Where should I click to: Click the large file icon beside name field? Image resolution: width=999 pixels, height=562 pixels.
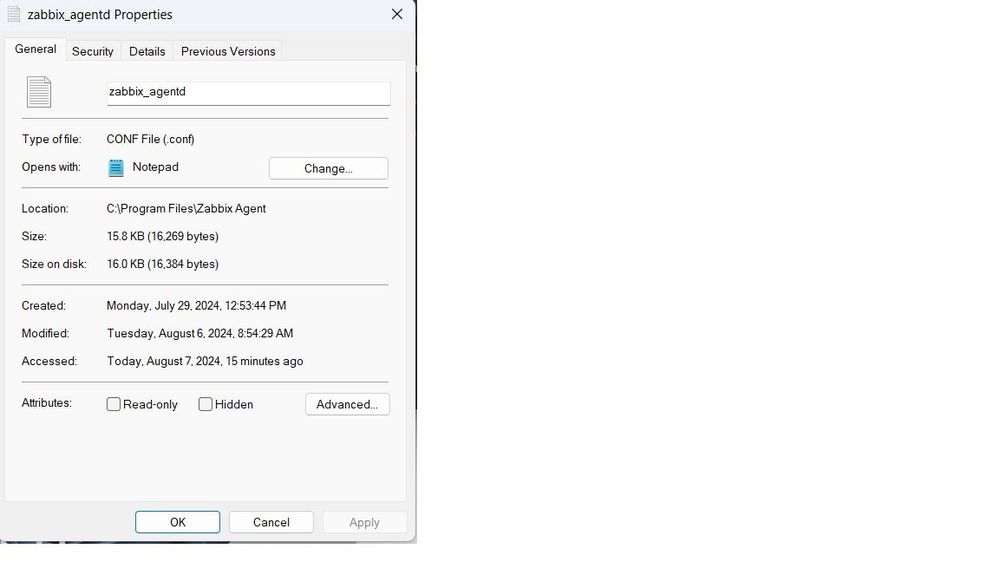tap(39, 92)
